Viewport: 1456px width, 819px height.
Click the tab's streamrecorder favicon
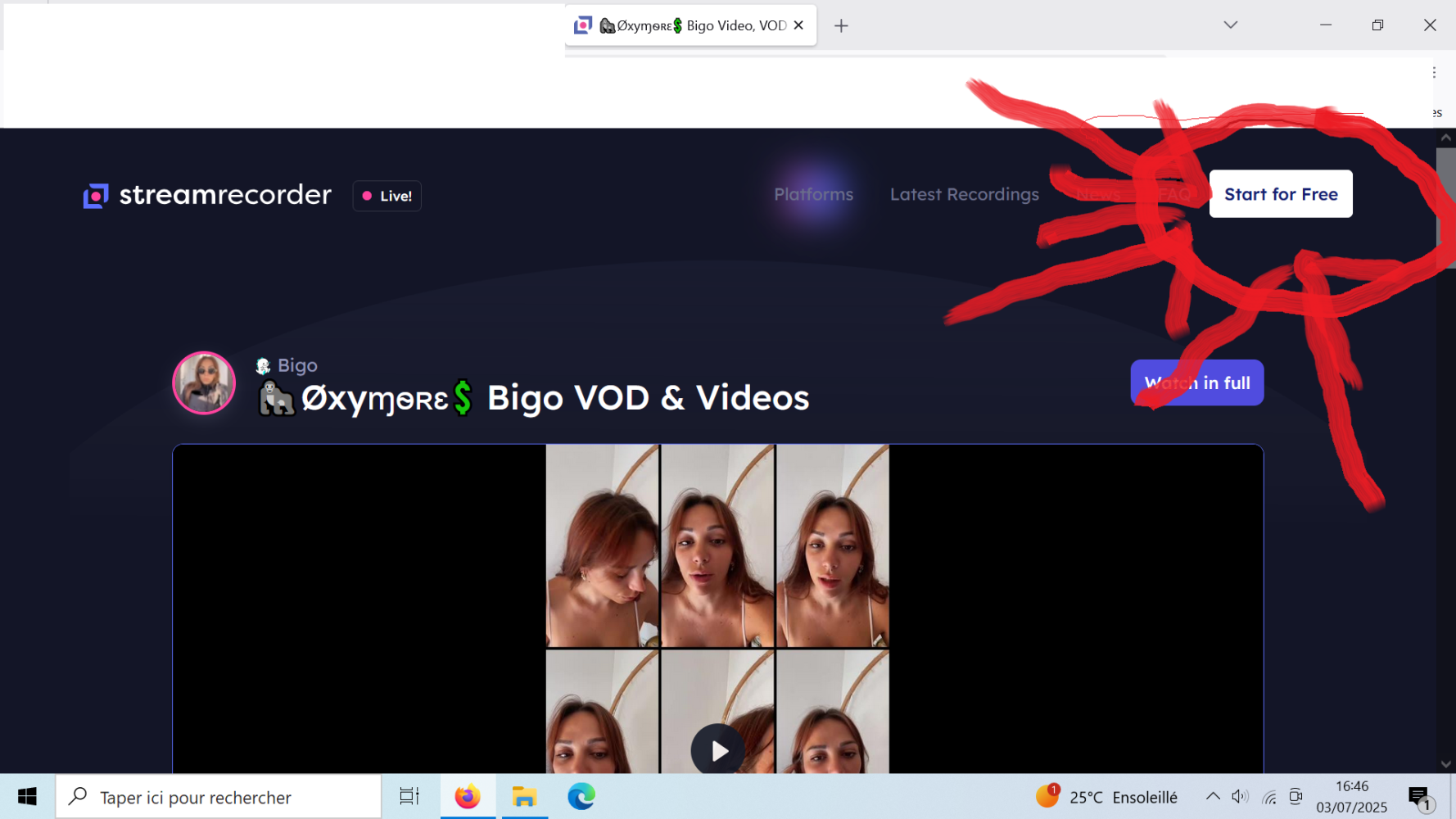coord(583,25)
